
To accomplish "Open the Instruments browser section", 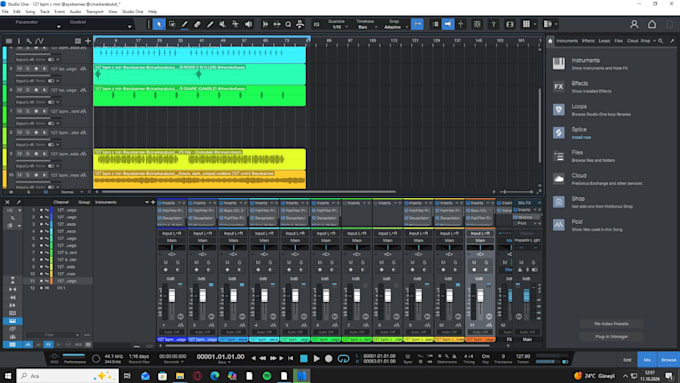I will point(585,63).
